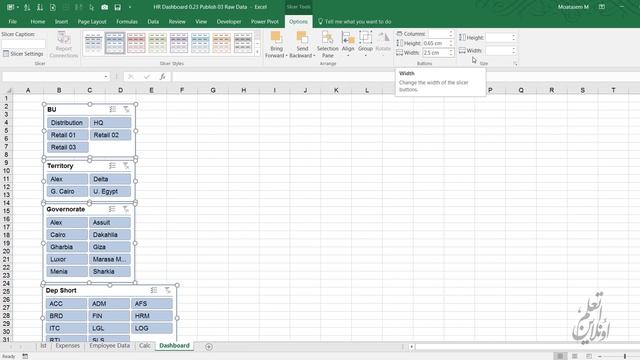The image size is (640, 360).
Task: Toggle multi-select in Territory slicer
Action: click(113, 165)
